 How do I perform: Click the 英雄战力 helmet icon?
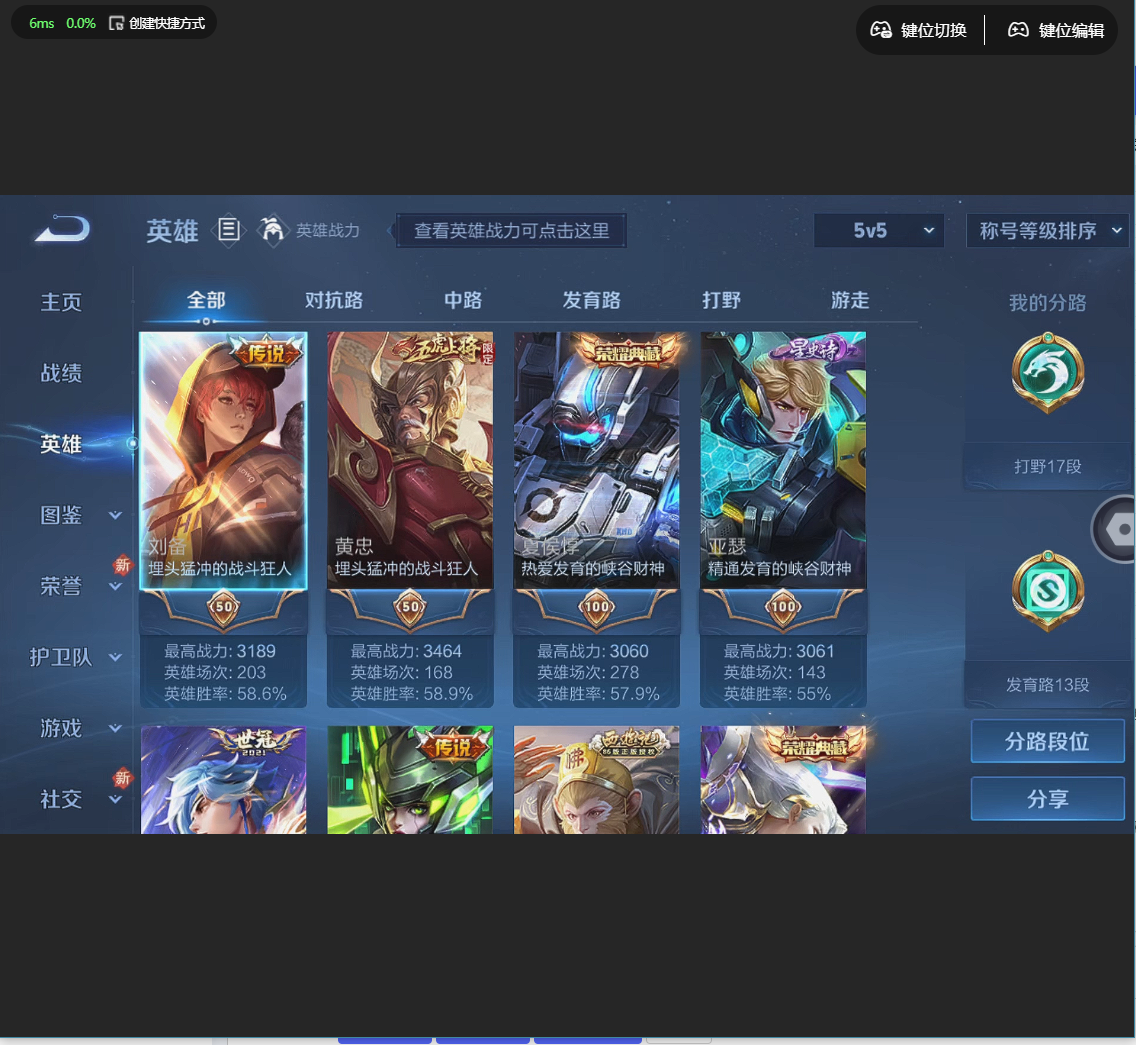(272, 230)
